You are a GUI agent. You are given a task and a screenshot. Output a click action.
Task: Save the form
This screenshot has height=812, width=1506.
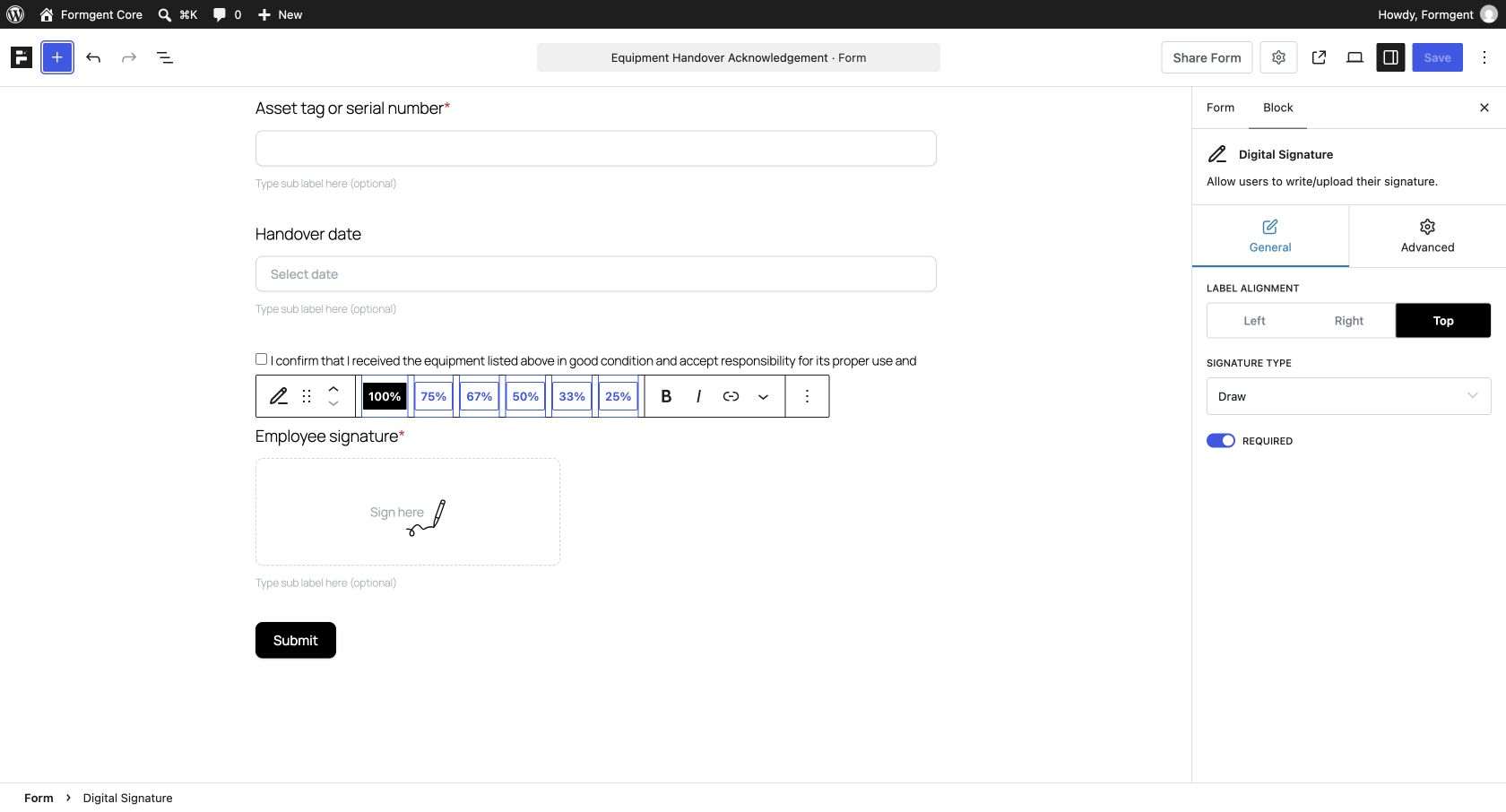[1437, 57]
